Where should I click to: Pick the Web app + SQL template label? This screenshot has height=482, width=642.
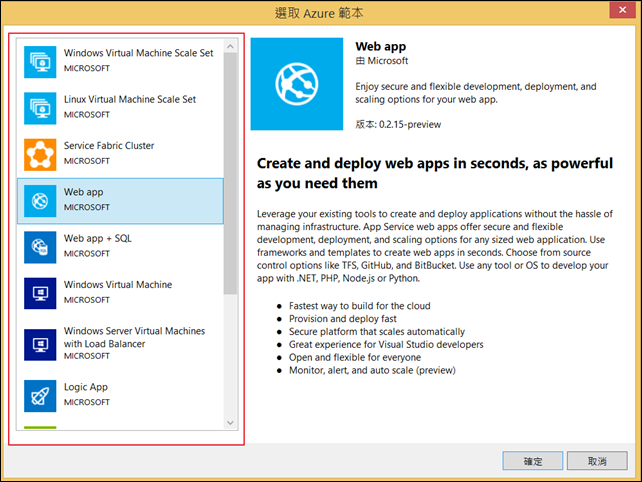click(98, 239)
